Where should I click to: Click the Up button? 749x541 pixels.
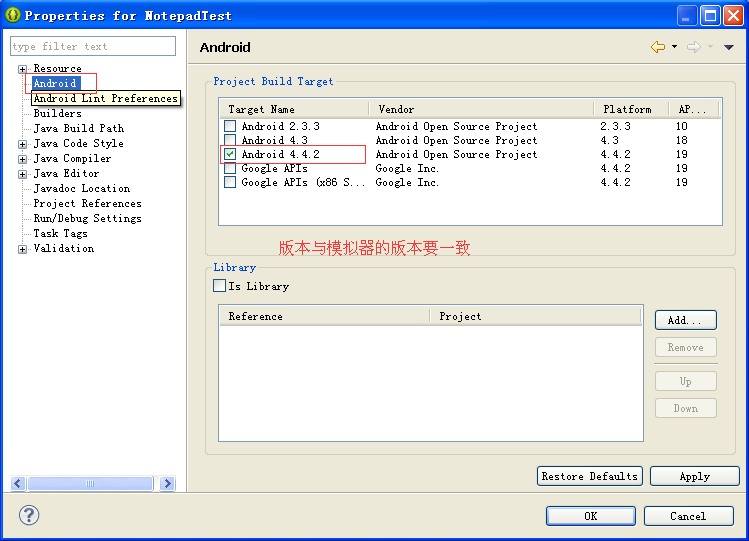coord(685,381)
